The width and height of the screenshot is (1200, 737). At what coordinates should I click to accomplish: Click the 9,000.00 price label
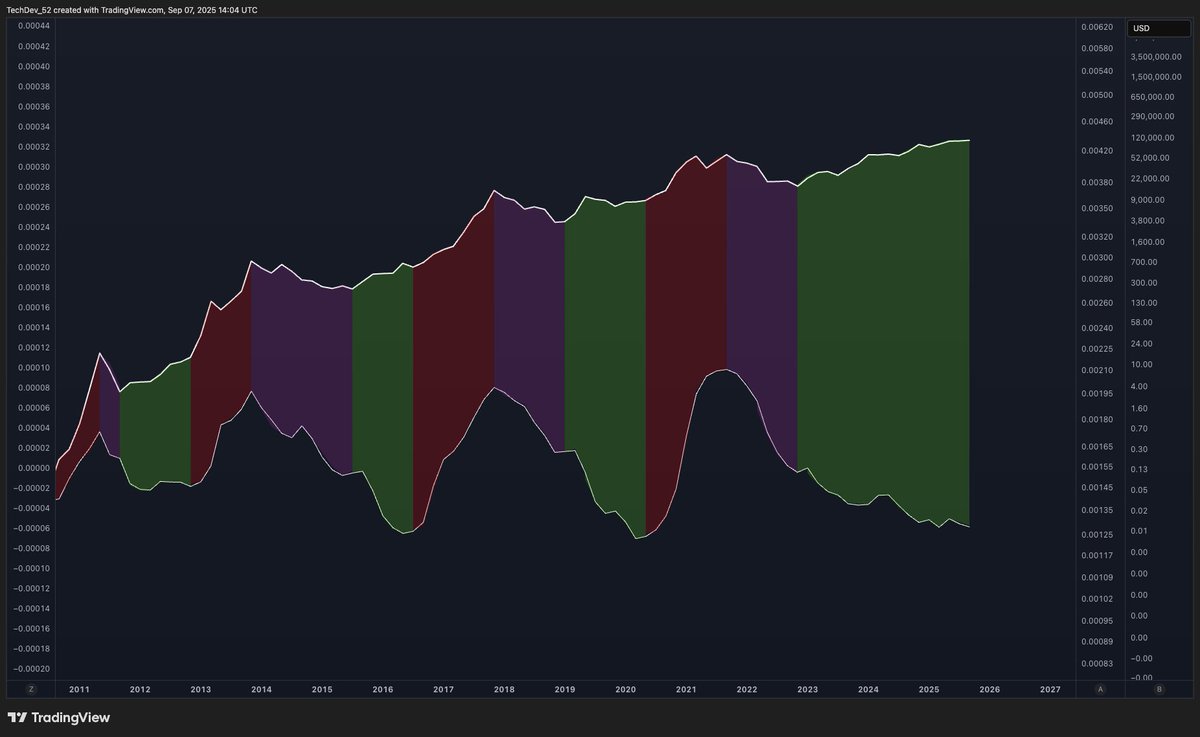click(1149, 200)
